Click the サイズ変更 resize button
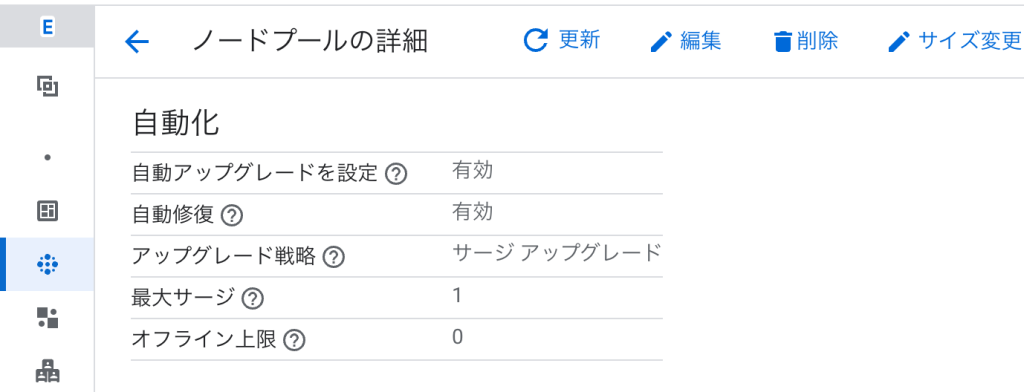1024x392 pixels. pyautogui.click(x=954, y=42)
